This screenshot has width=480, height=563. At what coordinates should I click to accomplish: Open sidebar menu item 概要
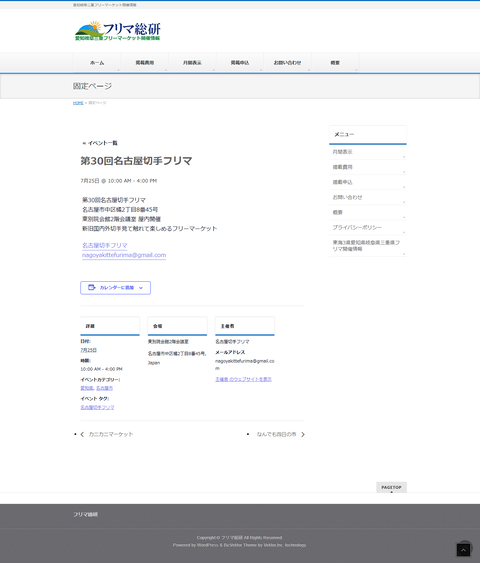click(368, 212)
